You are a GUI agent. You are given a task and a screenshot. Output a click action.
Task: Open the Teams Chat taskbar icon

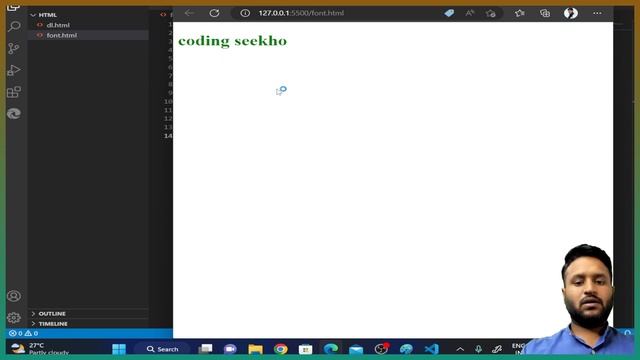click(230, 349)
